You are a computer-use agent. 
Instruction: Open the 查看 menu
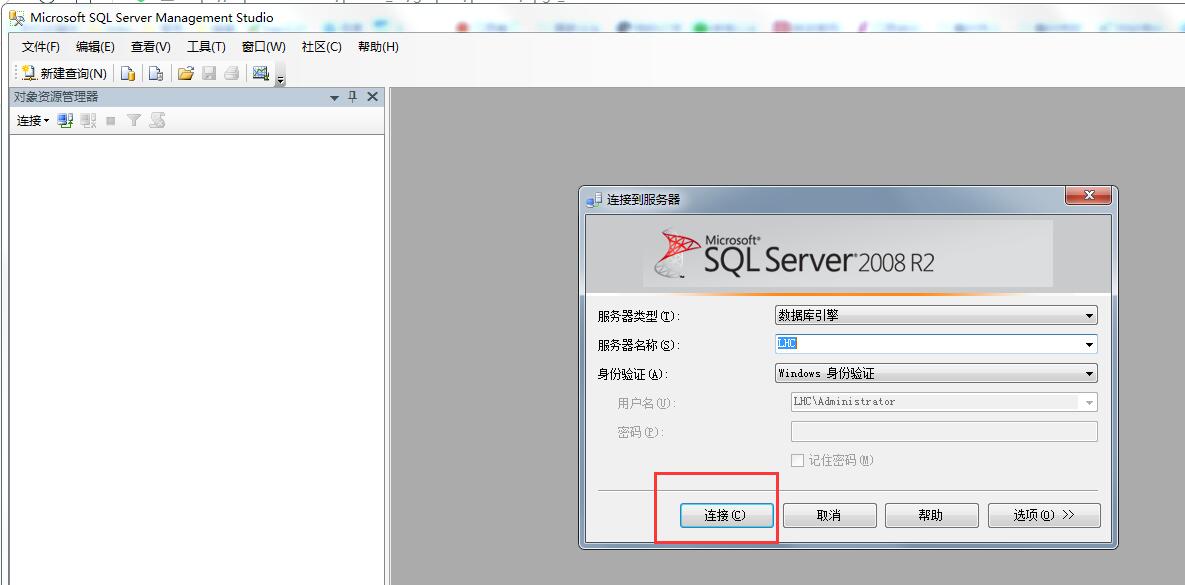pyautogui.click(x=148, y=46)
